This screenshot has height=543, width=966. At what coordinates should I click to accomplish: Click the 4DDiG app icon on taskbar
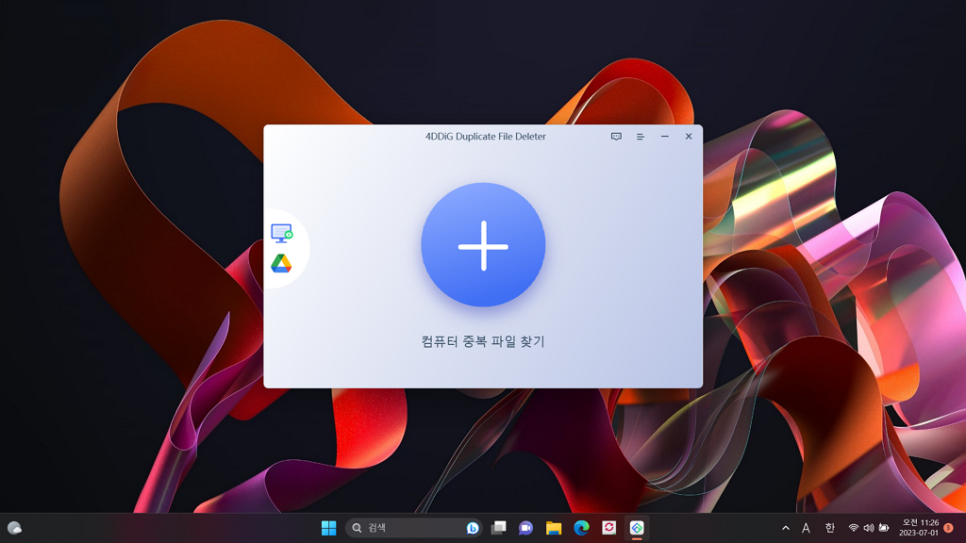(x=636, y=528)
